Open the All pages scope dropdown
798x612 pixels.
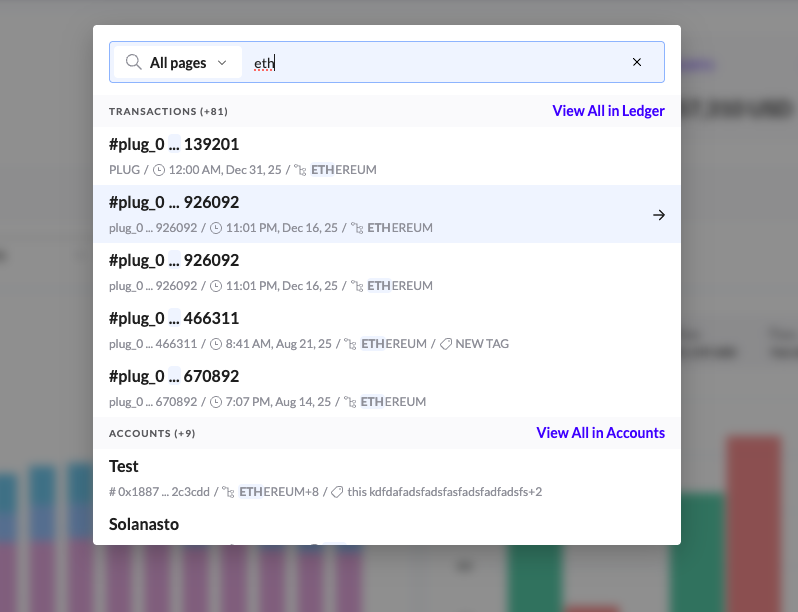178,62
